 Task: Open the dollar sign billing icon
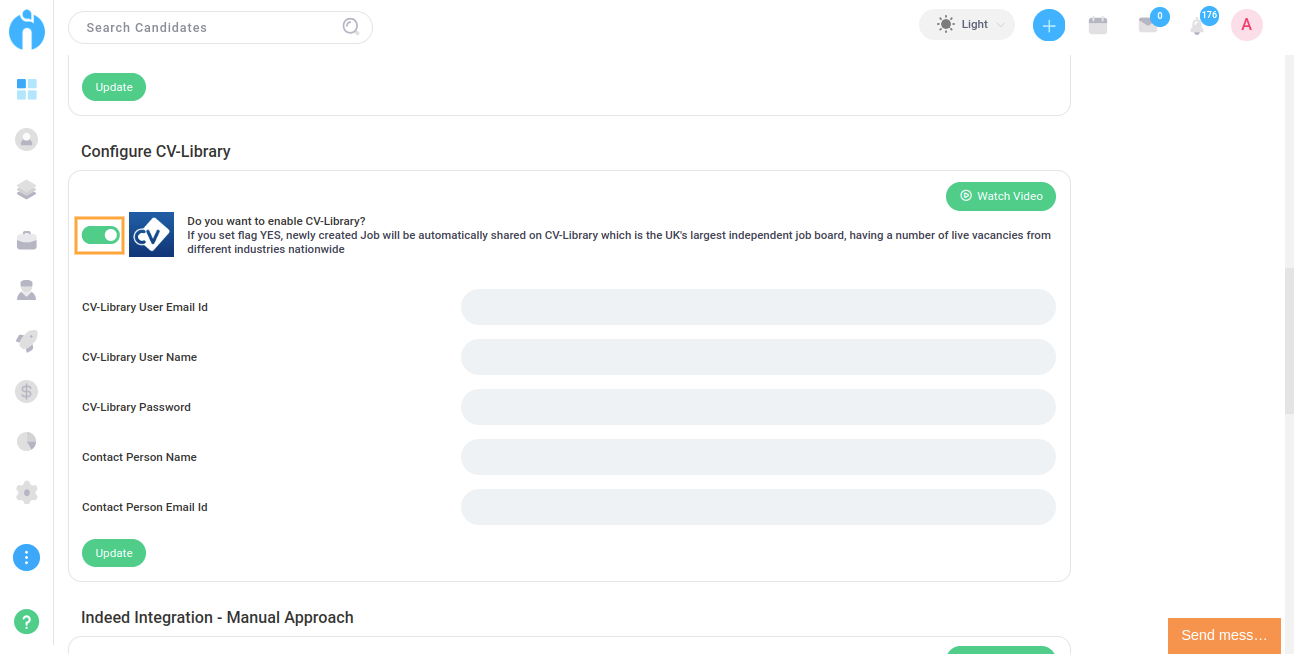pos(27,391)
